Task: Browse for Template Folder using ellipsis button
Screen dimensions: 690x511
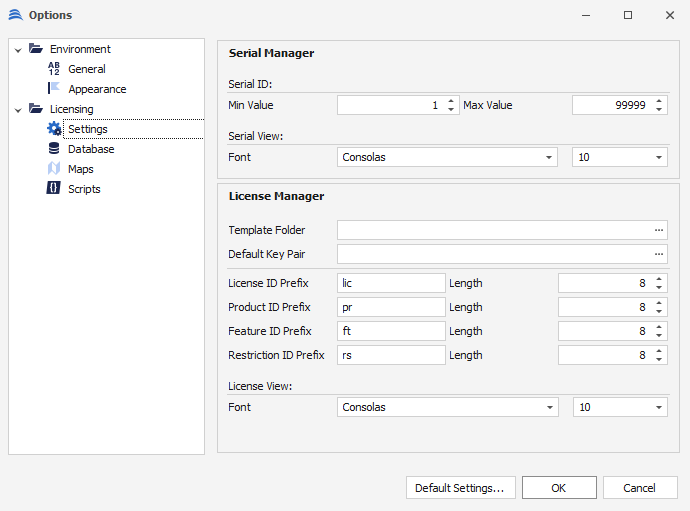Action: (x=659, y=230)
